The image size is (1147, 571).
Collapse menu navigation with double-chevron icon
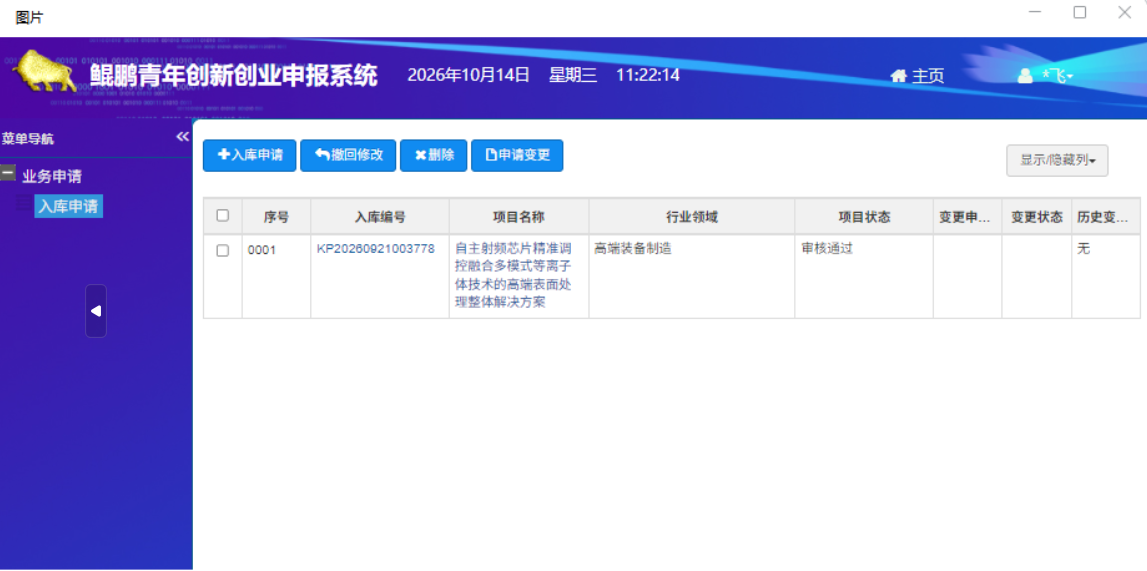tap(182, 137)
